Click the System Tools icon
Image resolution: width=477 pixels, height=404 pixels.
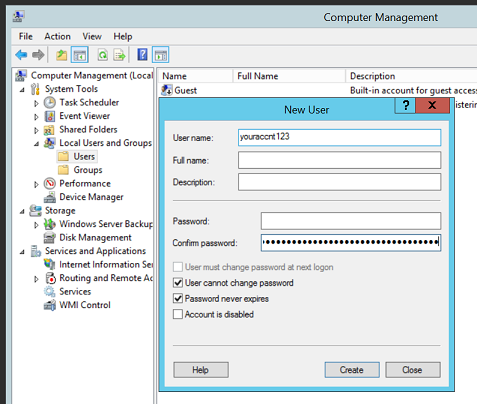(35, 89)
